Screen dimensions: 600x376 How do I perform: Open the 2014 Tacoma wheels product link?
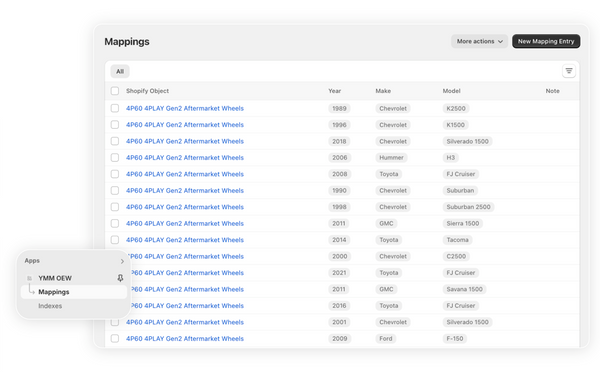pyautogui.click(x=185, y=240)
